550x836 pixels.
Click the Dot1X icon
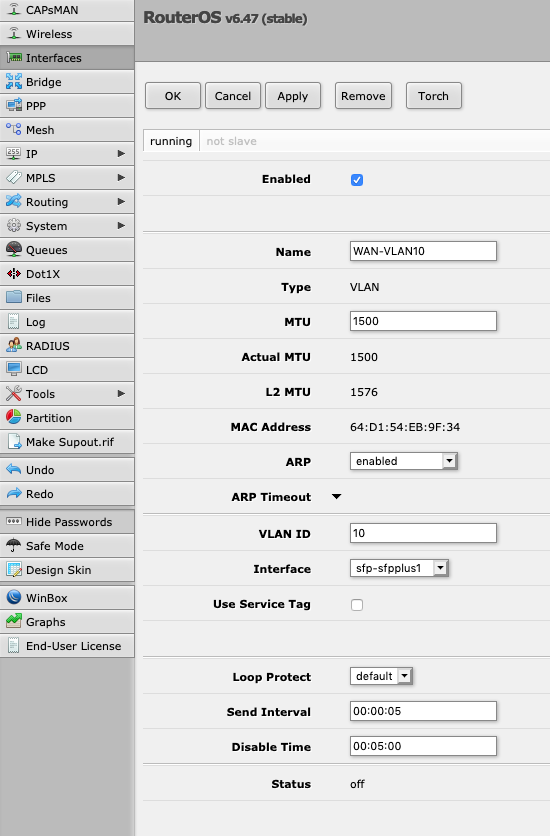click(x=14, y=274)
